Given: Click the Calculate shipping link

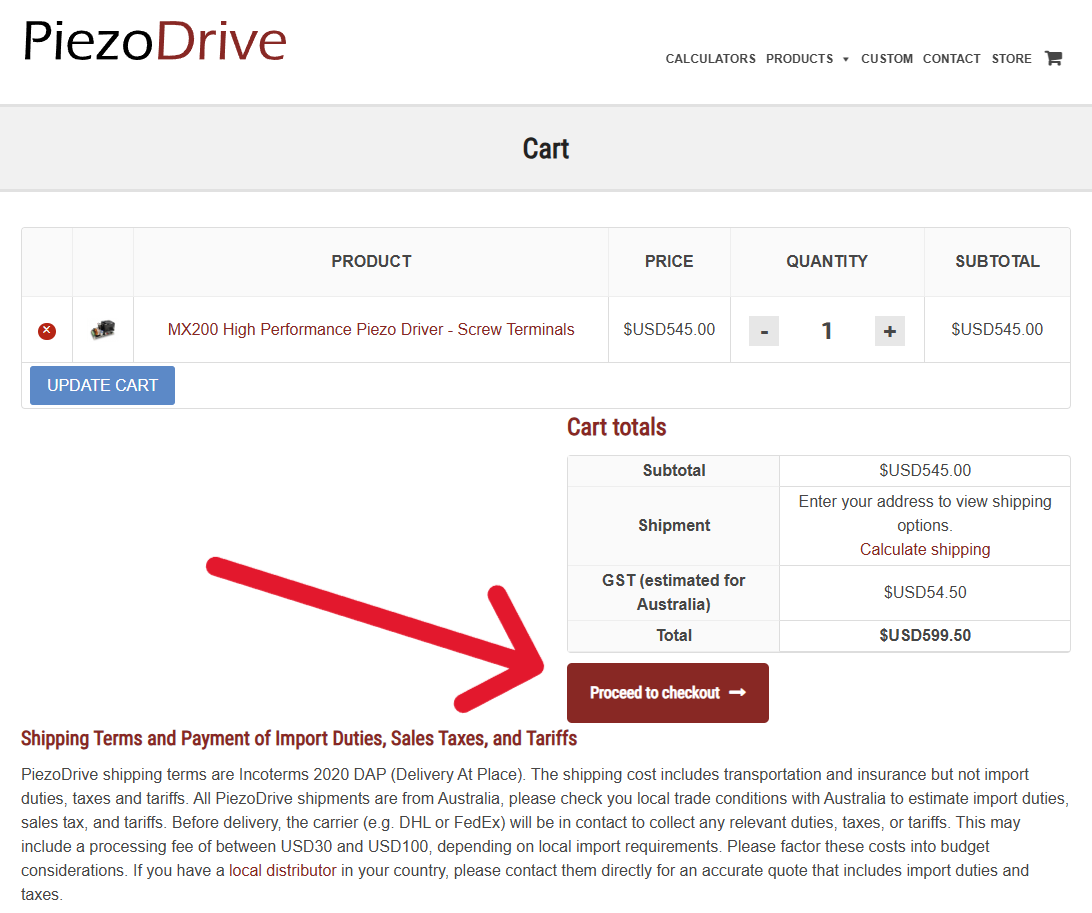Looking at the screenshot, I should click(924, 549).
